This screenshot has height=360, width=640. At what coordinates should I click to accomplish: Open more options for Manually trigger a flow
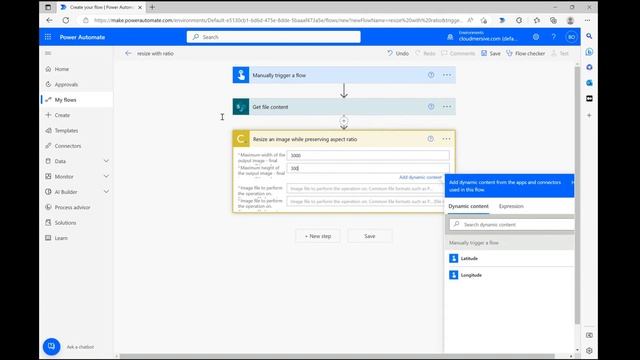(x=447, y=75)
